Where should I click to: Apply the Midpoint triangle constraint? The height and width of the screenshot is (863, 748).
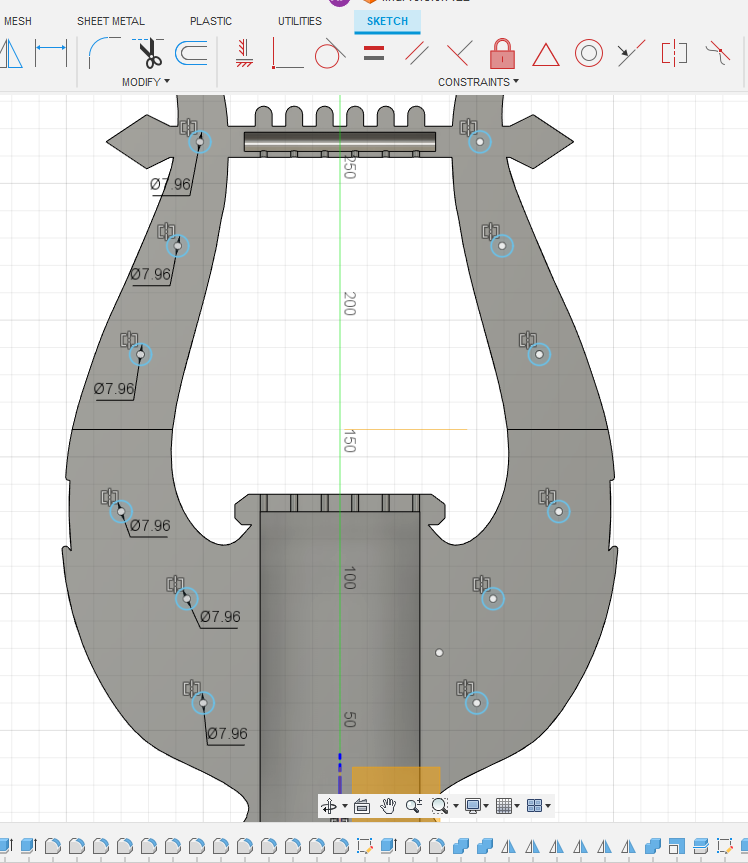[x=545, y=55]
